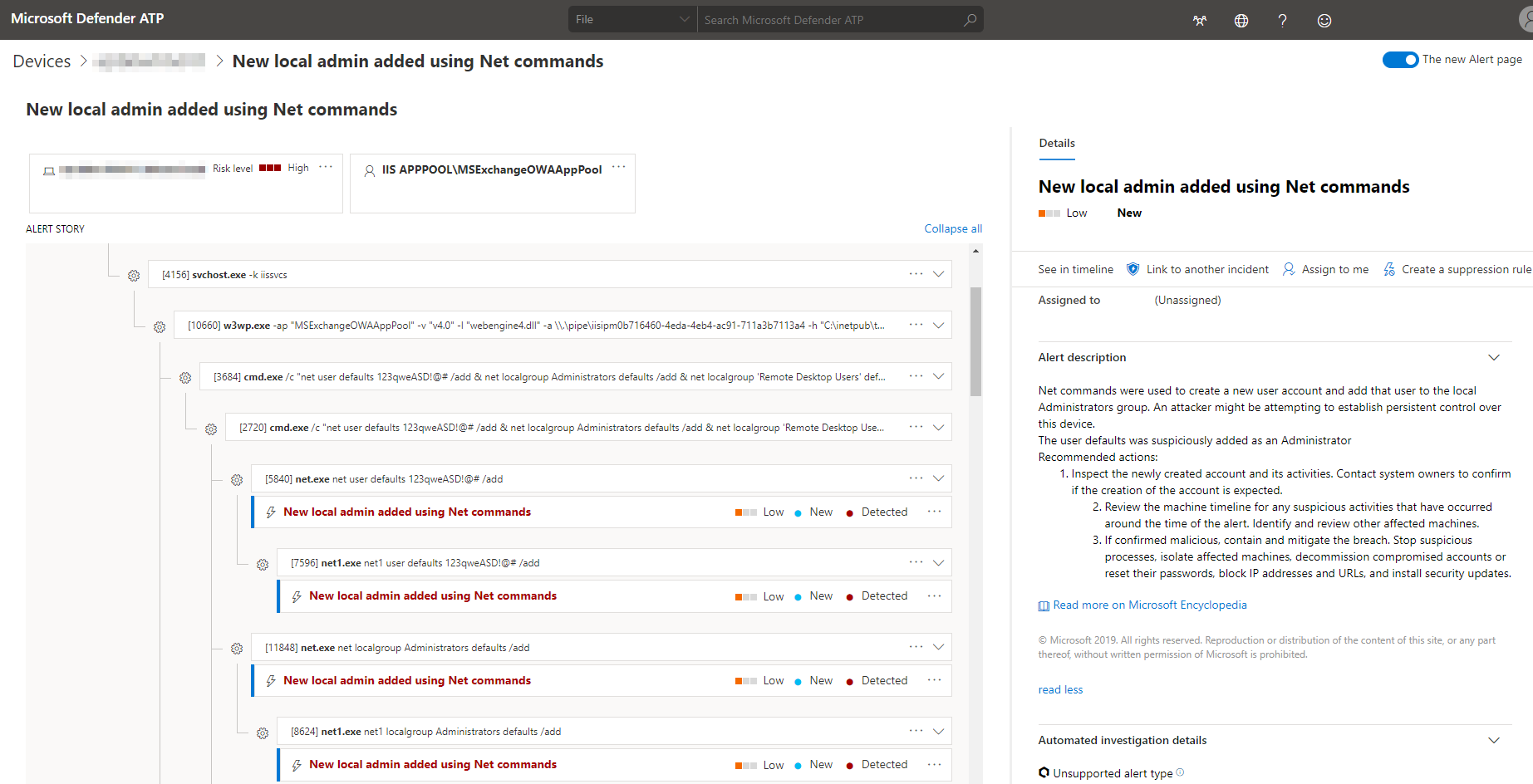Click the computer icon on the Risk level card
Image resolution: width=1533 pixels, height=784 pixels.
pyautogui.click(x=49, y=170)
